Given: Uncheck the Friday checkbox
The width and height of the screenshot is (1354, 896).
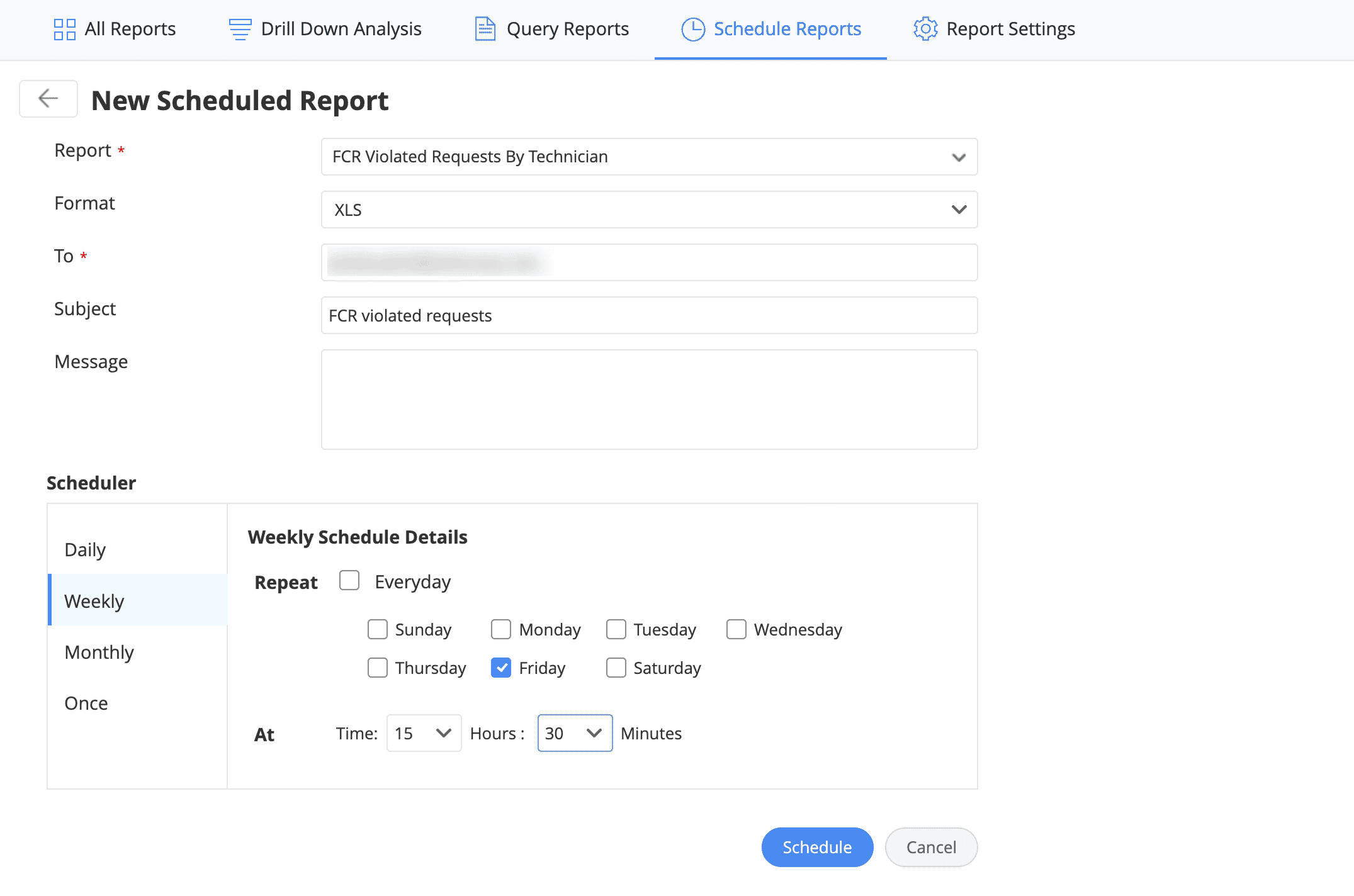Looking at the screenshot, I should point(501,668).
